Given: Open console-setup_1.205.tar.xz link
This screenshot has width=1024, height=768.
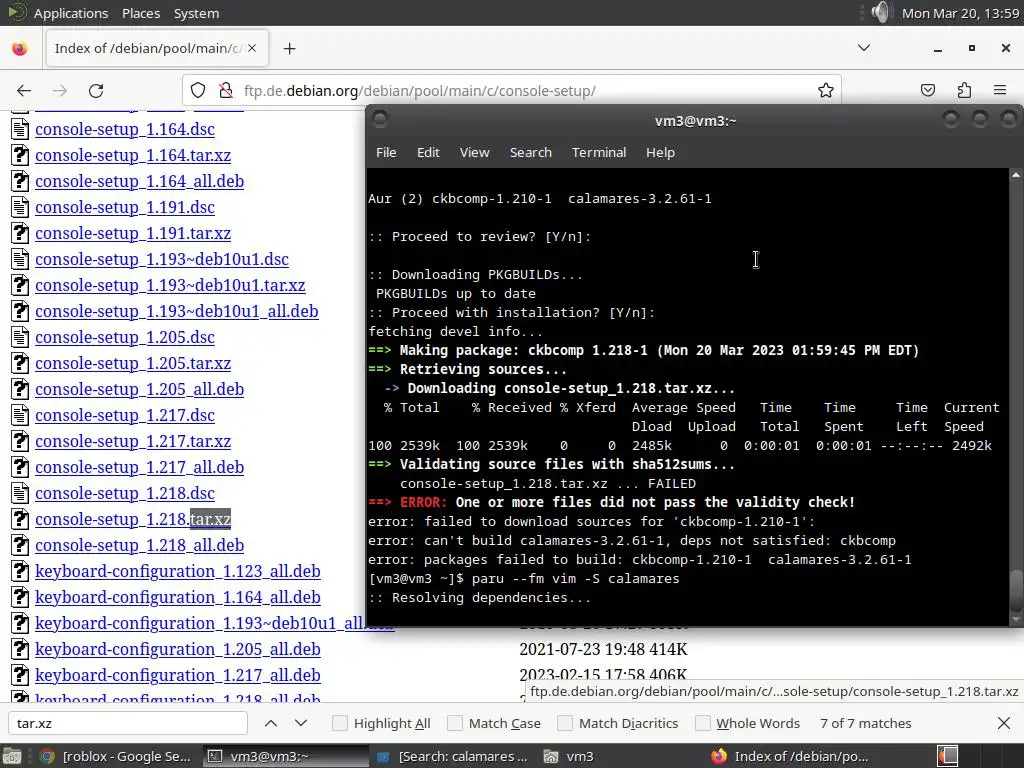Looking at the screenshot, I should pyautogui.click(x=133, y=363).
